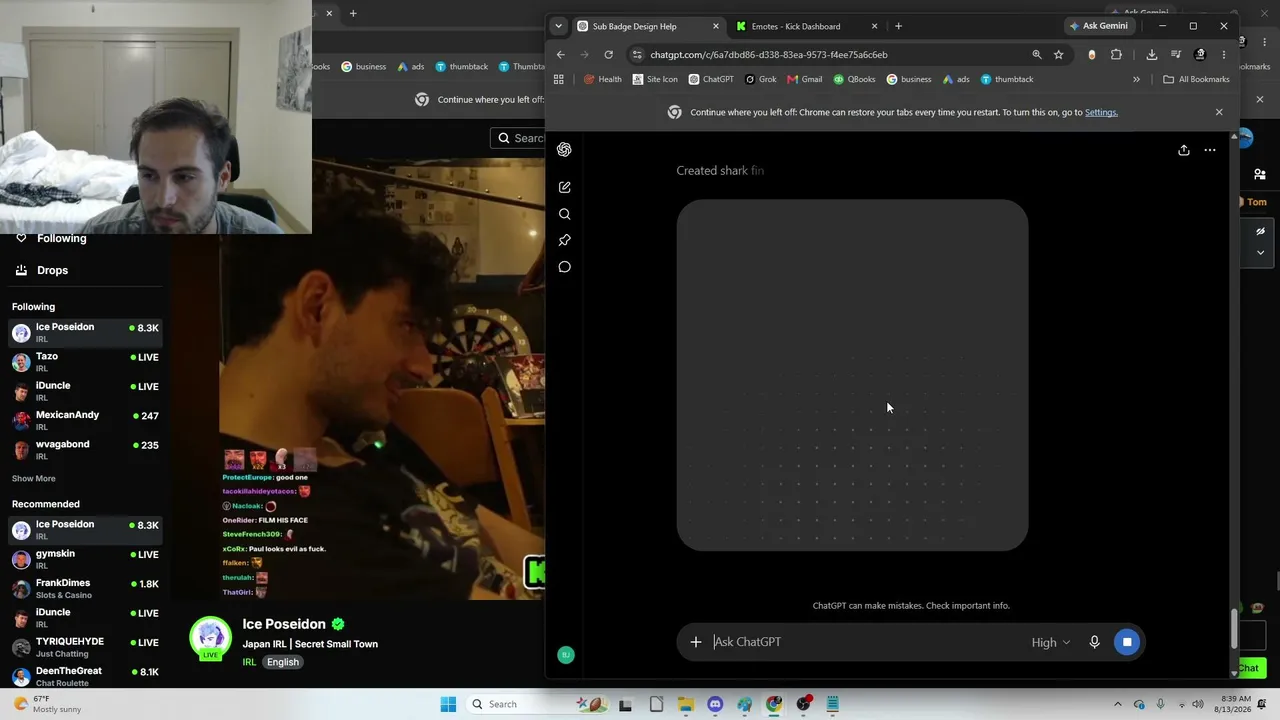
Task: Start a new chat with the compose icon
Action: [564, 187]
